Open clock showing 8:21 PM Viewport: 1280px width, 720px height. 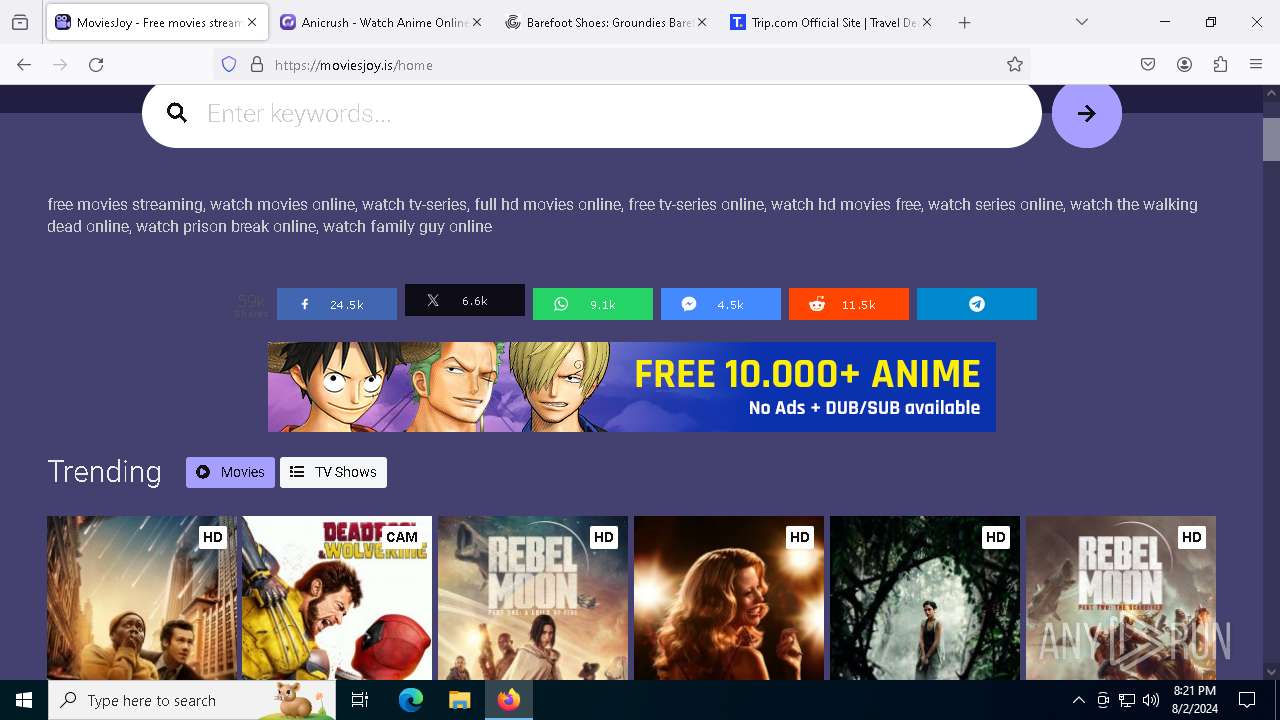click(x=1194, y=700)
